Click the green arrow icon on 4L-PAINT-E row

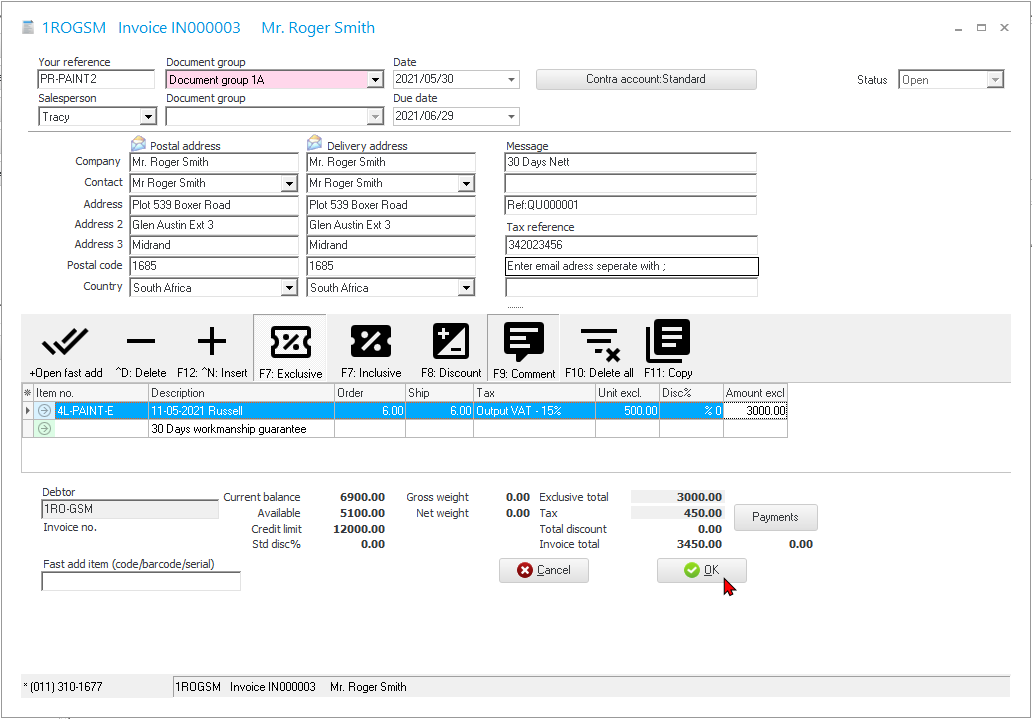pyautogui.click(x=44, y=411)
